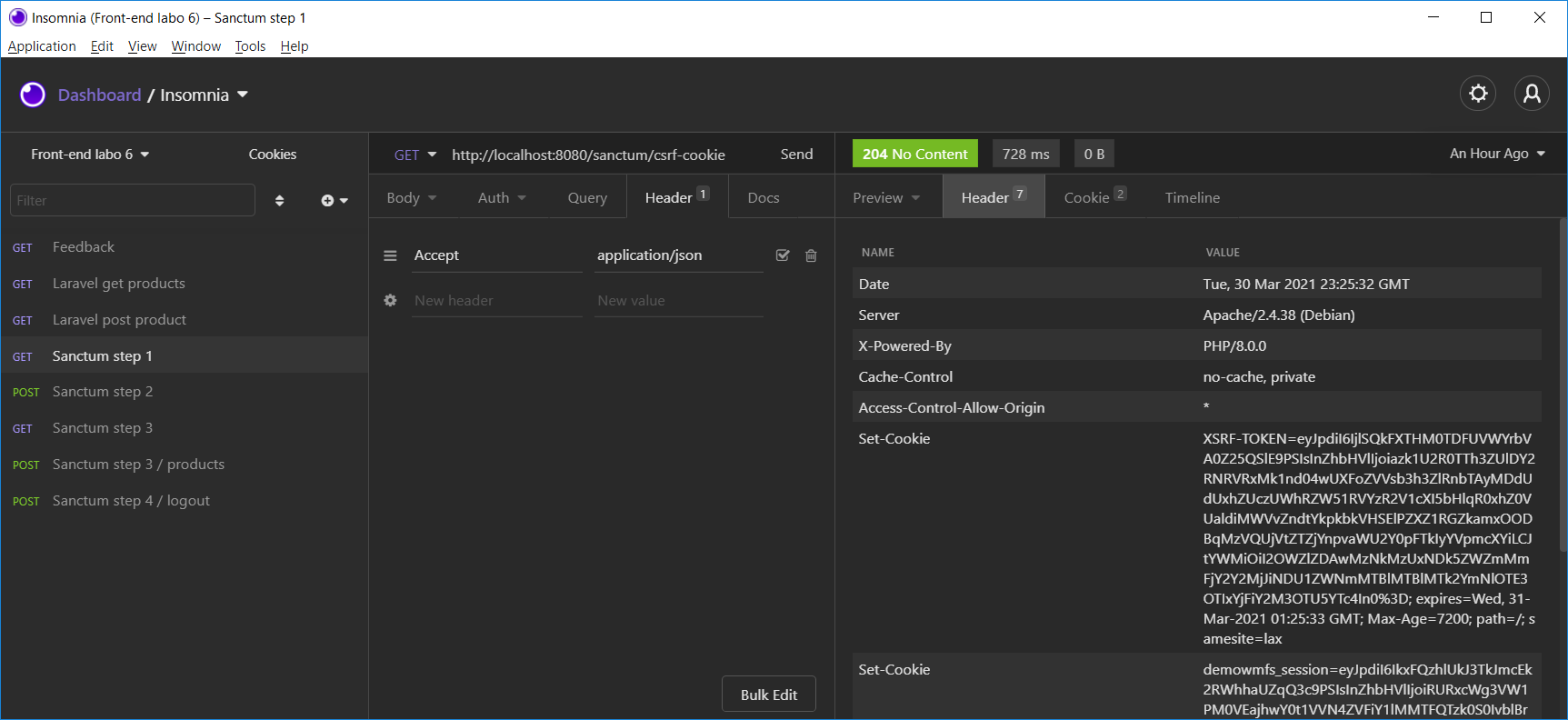
Task: Click the demowmfs_session cookie value
Action: [1367, 690]
